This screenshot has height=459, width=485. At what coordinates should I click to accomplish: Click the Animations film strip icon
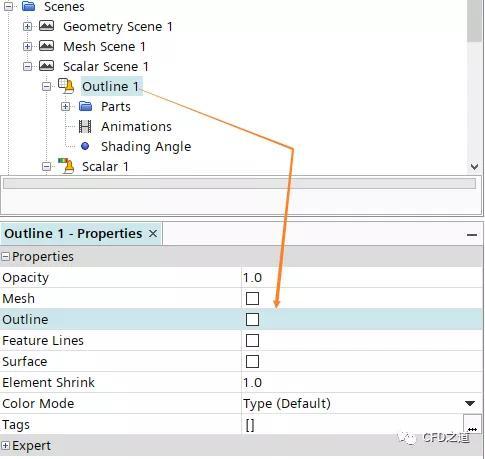click(x=85, y=126)
